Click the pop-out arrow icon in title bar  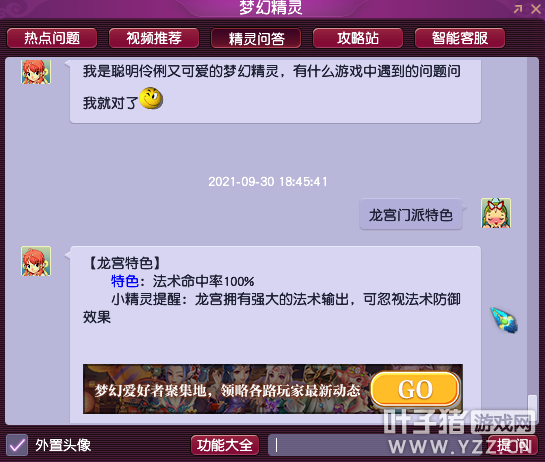(x=518, y=8)
